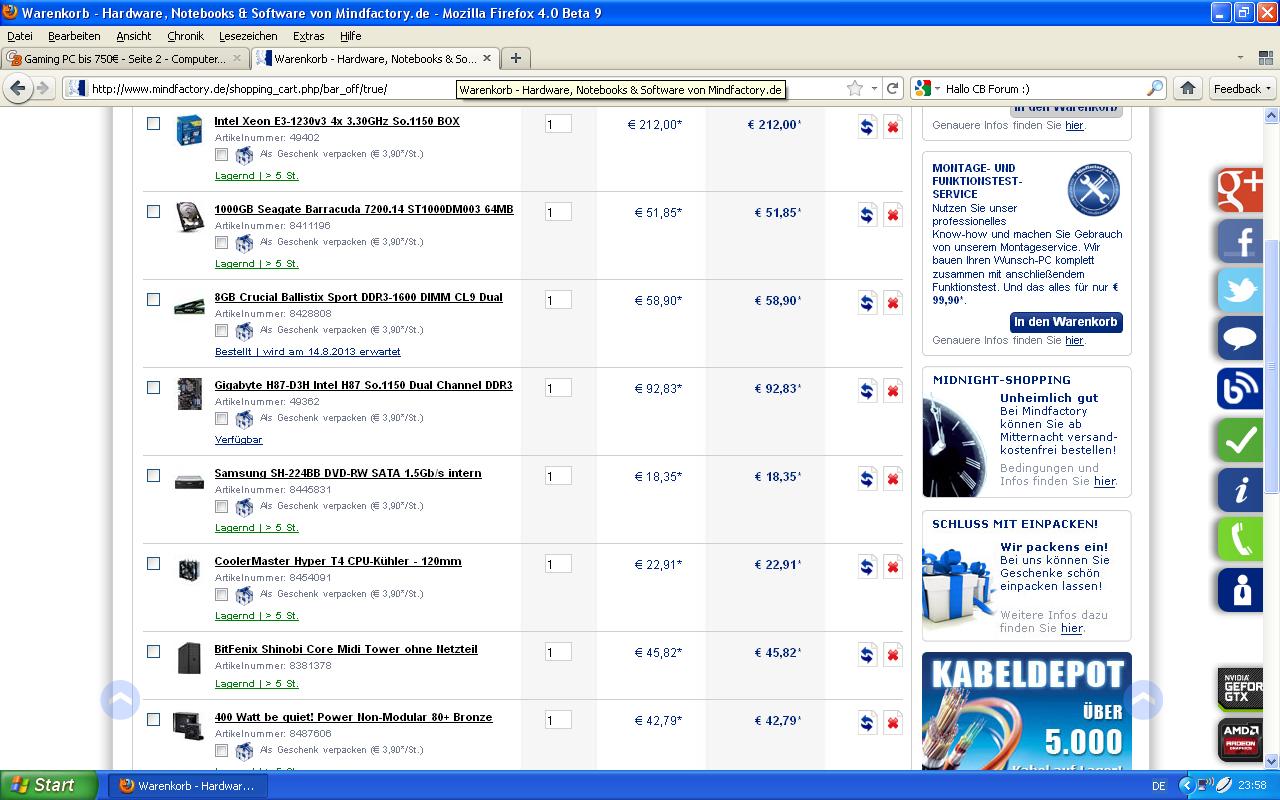Open blog feed sidebar icon

click(x=1240, y=390)
